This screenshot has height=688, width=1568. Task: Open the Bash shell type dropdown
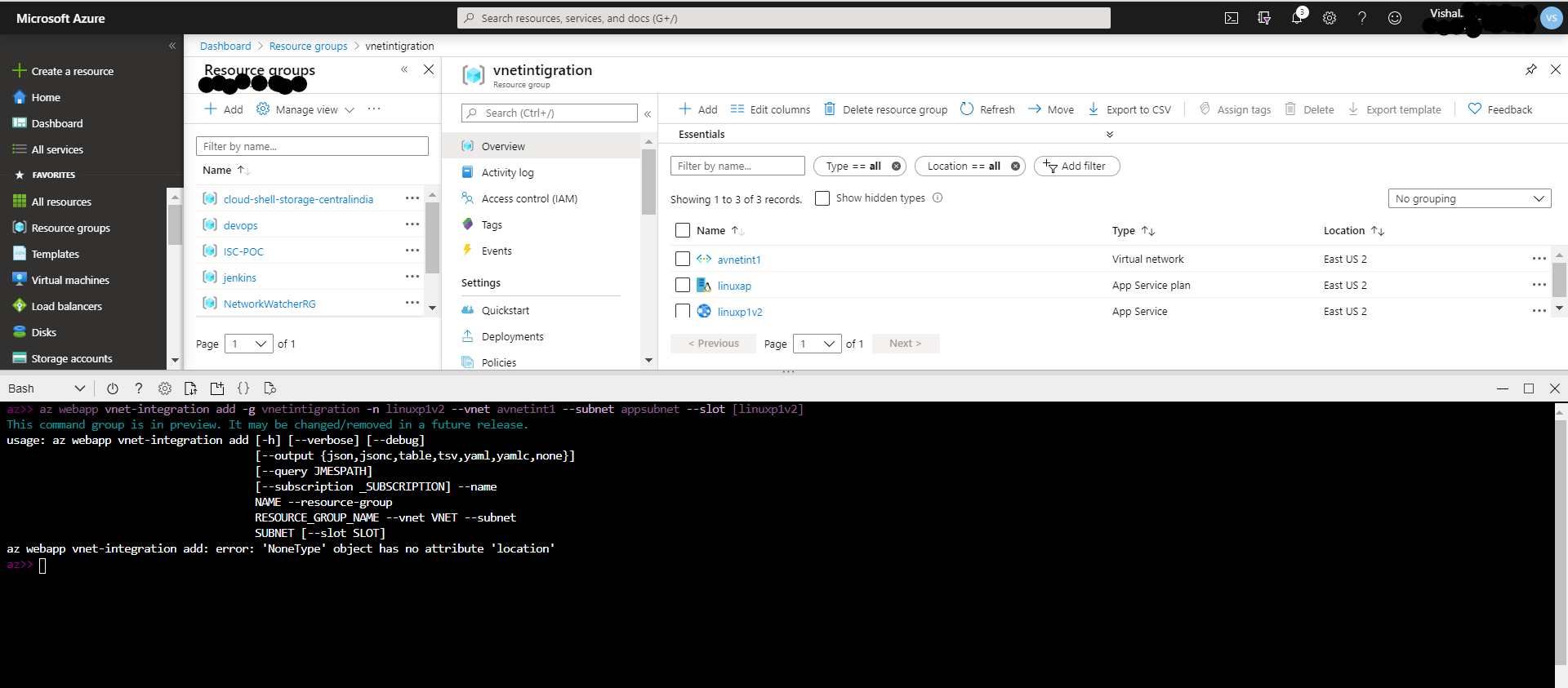click(46, 388)
